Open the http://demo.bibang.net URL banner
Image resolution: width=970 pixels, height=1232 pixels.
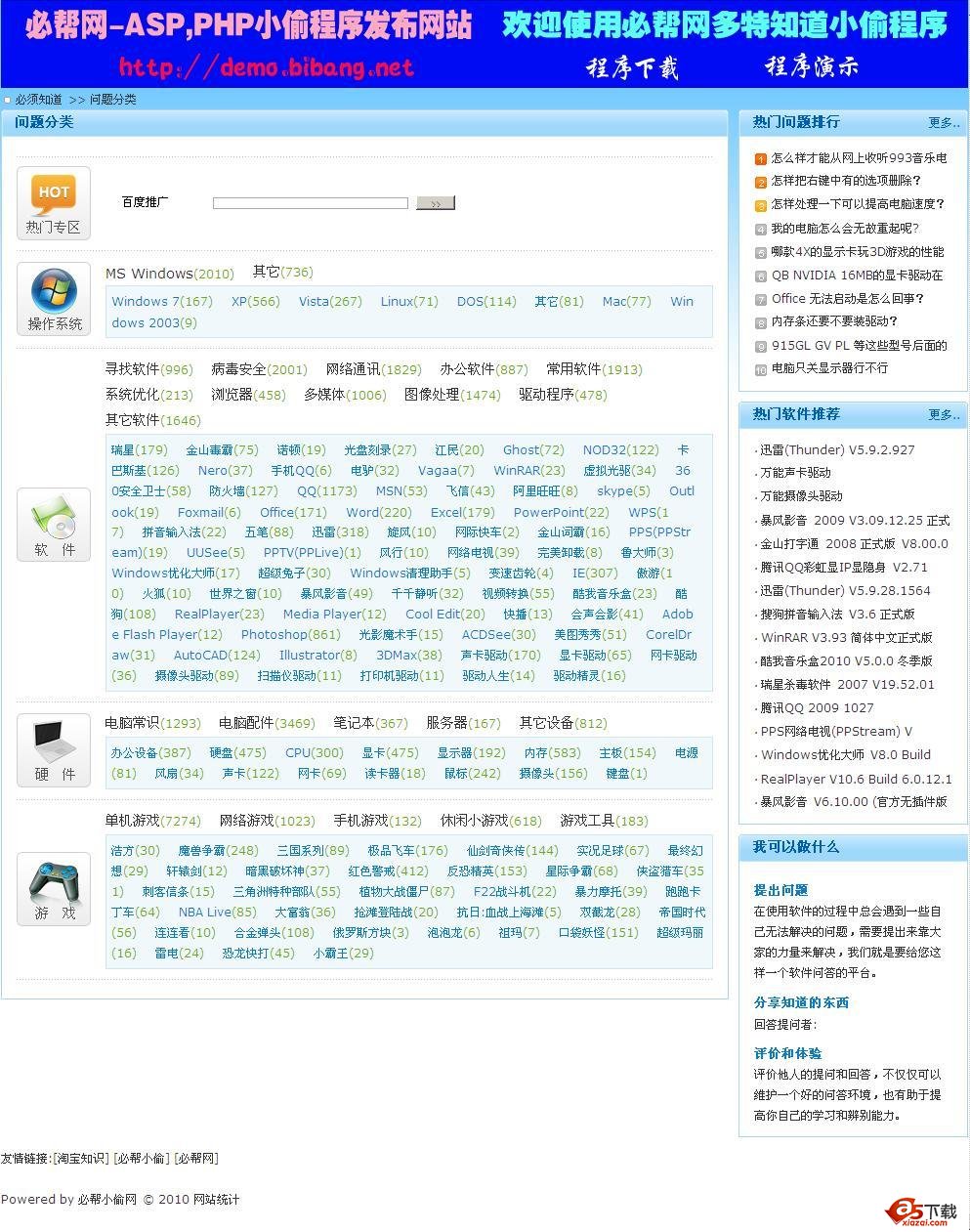pyautogui.click(x=267, y=67)
